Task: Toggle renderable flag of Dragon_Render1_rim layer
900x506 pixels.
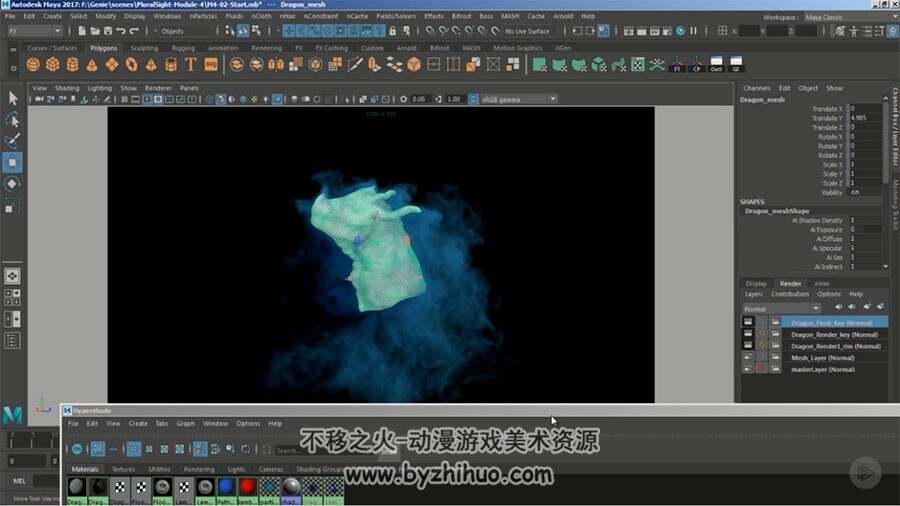Action: click(748, 346)
